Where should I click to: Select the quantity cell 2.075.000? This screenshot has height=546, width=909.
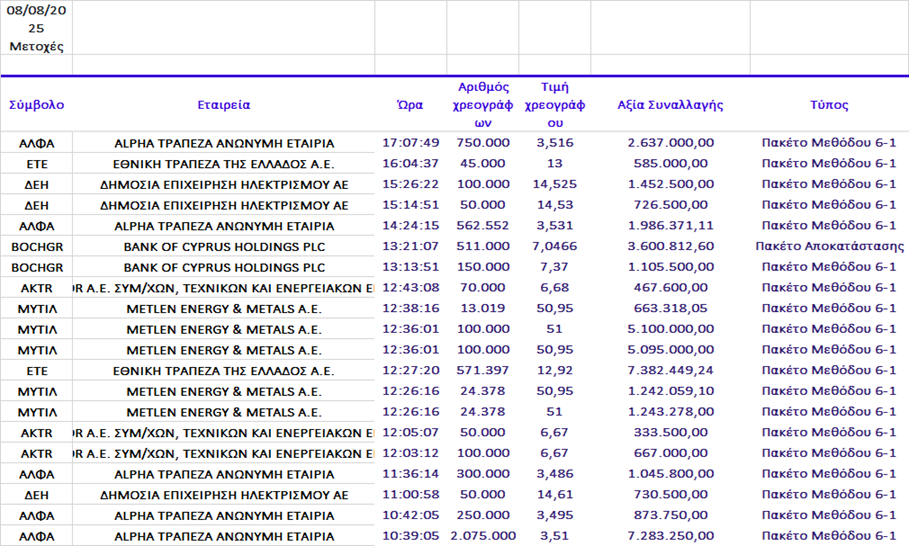click(x=483, y=536)
